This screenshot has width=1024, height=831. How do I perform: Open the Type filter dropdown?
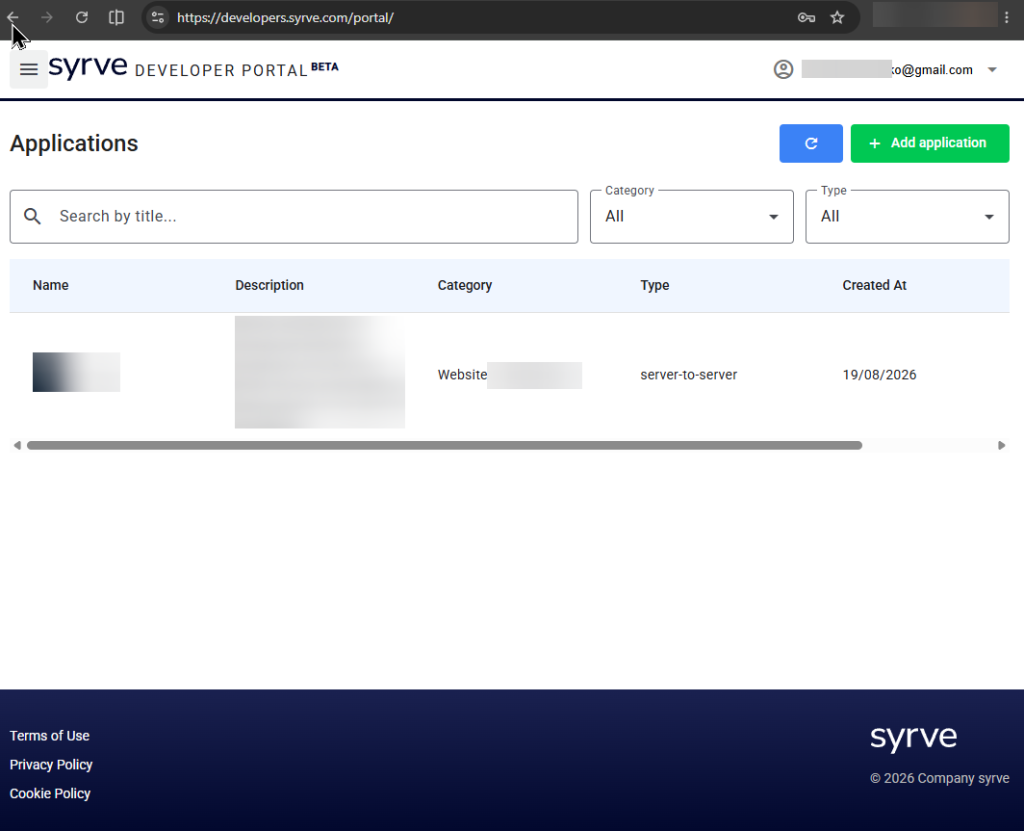[907, 217]
